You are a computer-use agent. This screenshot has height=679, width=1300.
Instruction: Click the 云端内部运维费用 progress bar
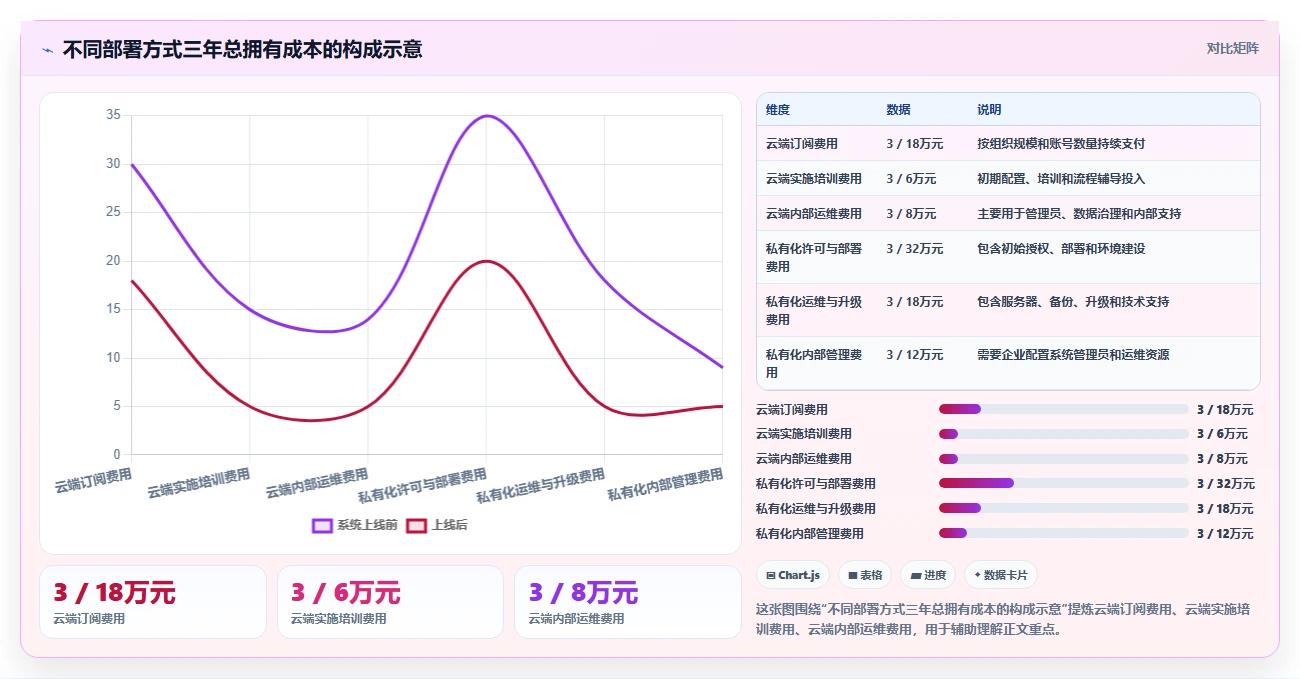point(1063,459)
